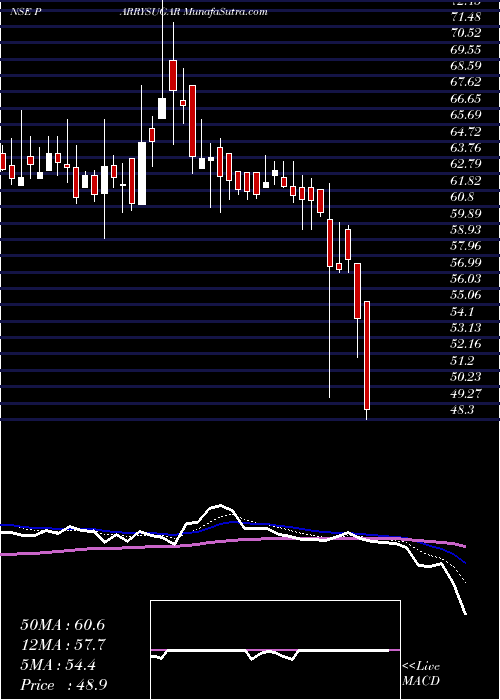This screenshot has height=700, width=500.
Task: Click the 55.06 price axis label
Action: 466,295
